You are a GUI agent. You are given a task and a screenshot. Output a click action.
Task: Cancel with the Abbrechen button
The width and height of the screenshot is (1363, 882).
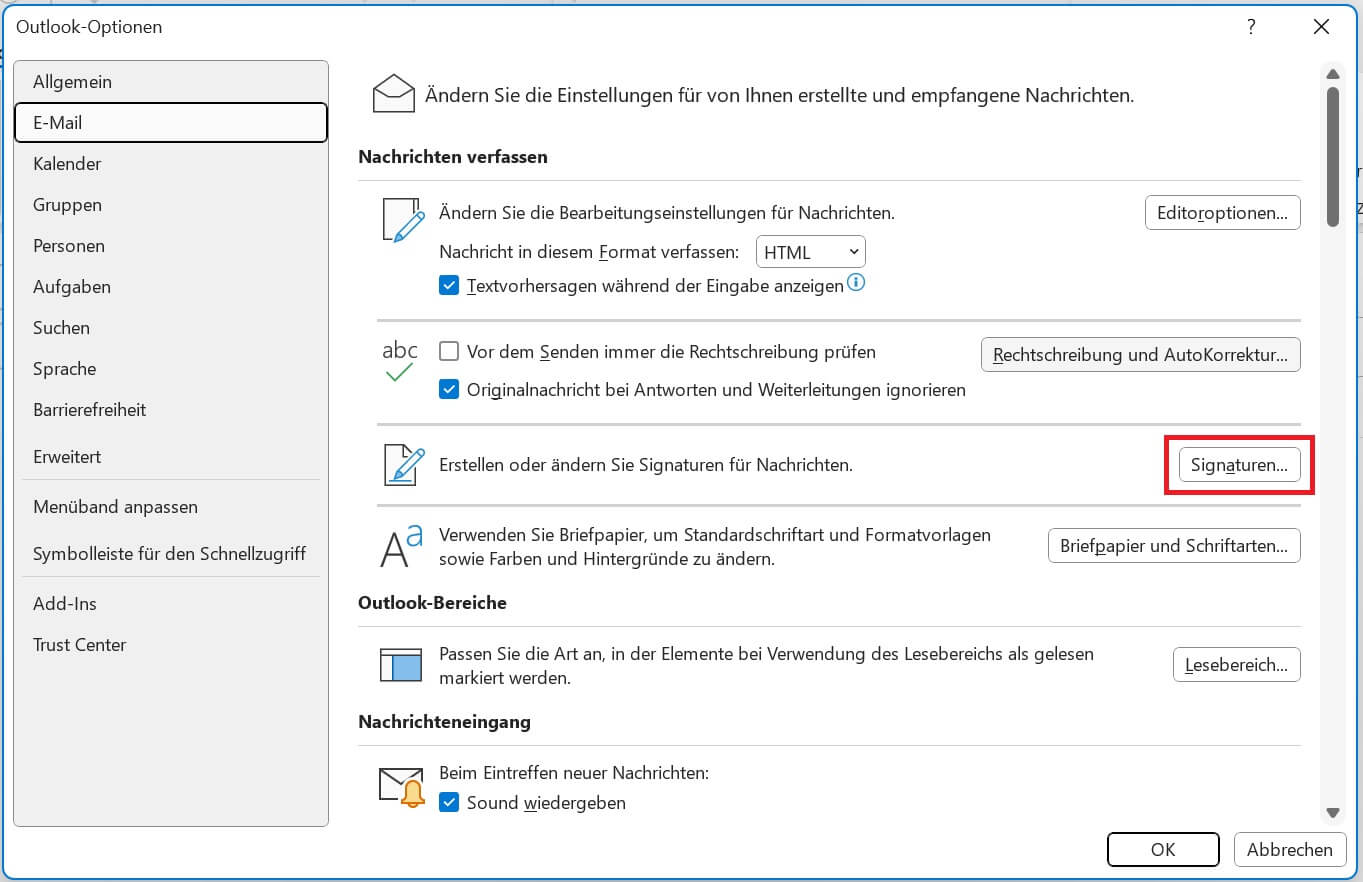point(1290,850)
